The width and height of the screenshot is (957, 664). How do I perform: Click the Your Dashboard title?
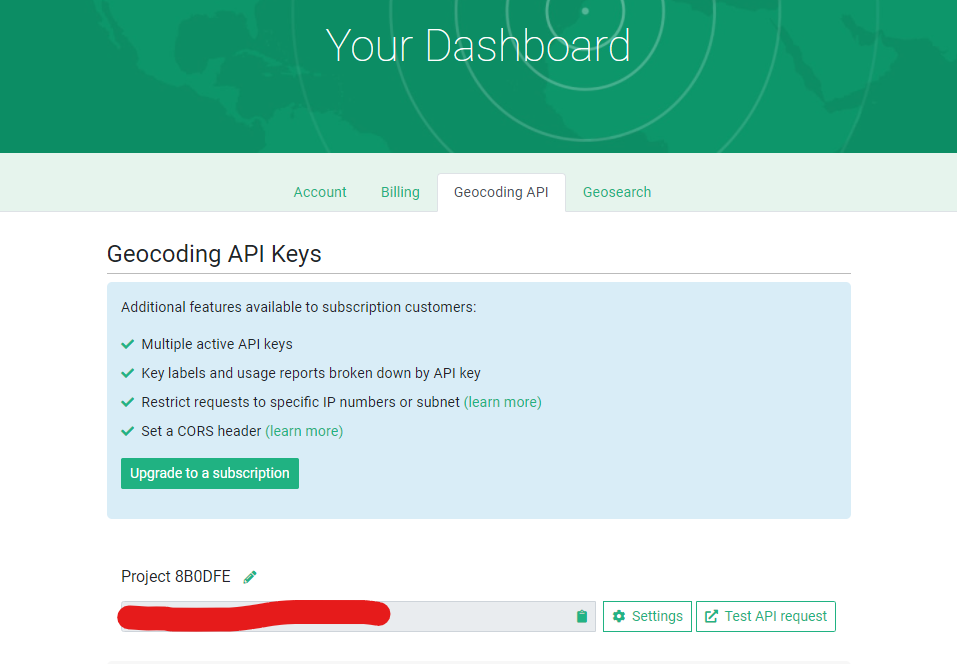pyautogui.click(x=478, y=45)
